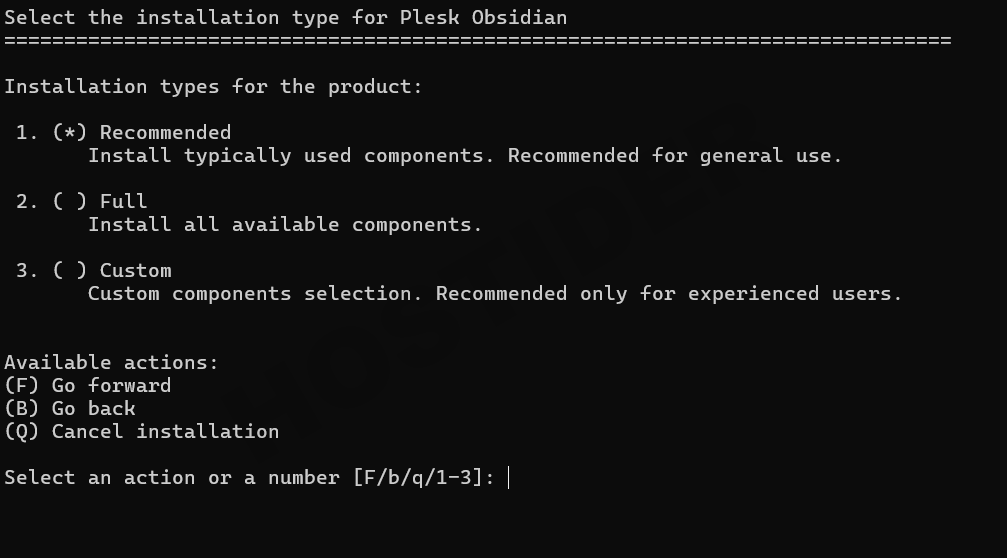Click the "Recommended" option label
This screenshot has height=558, width=1007.
click(x=165, y=133)
